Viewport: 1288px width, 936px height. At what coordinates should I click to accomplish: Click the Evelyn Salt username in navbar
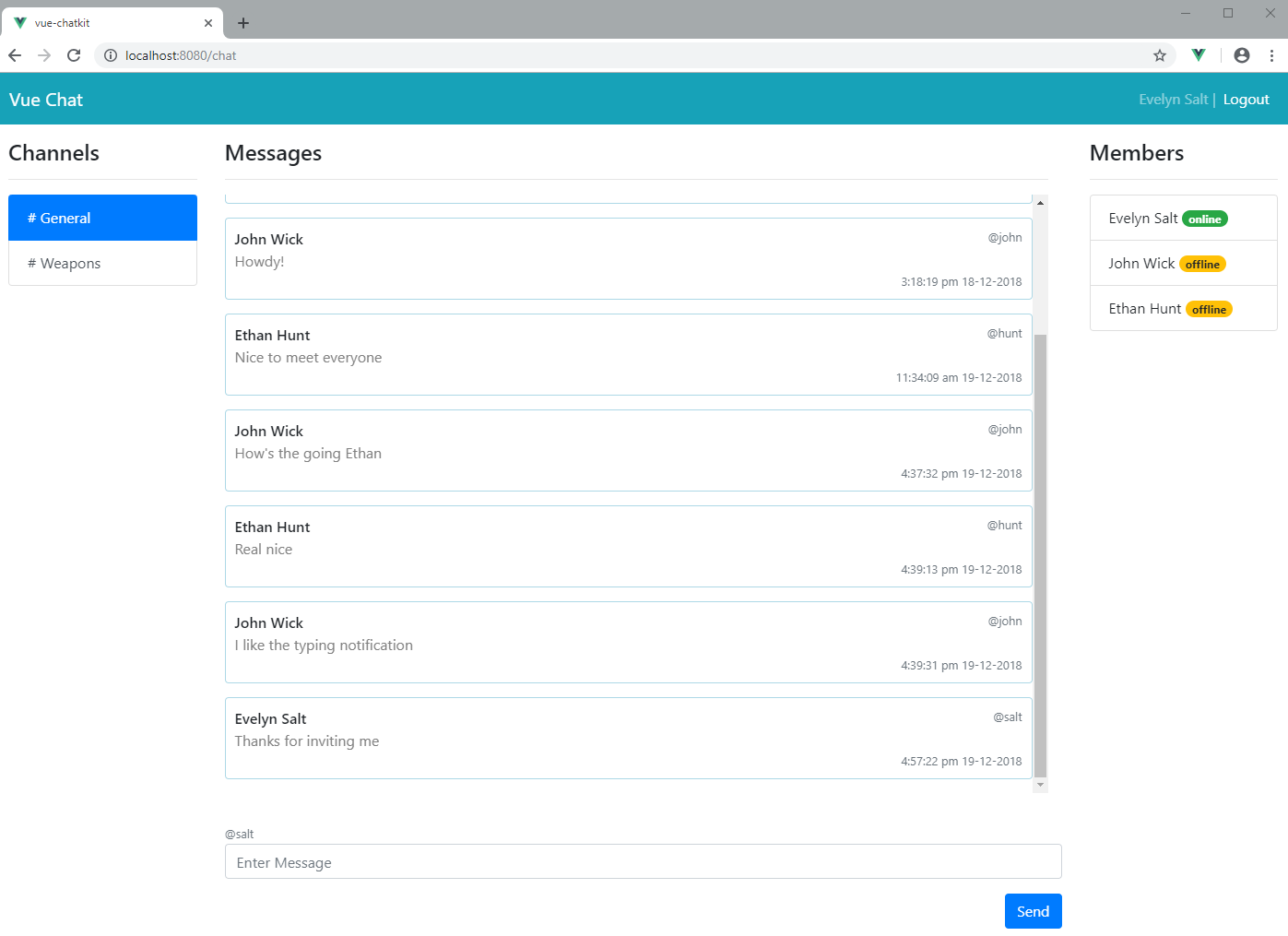point(1173,100)
